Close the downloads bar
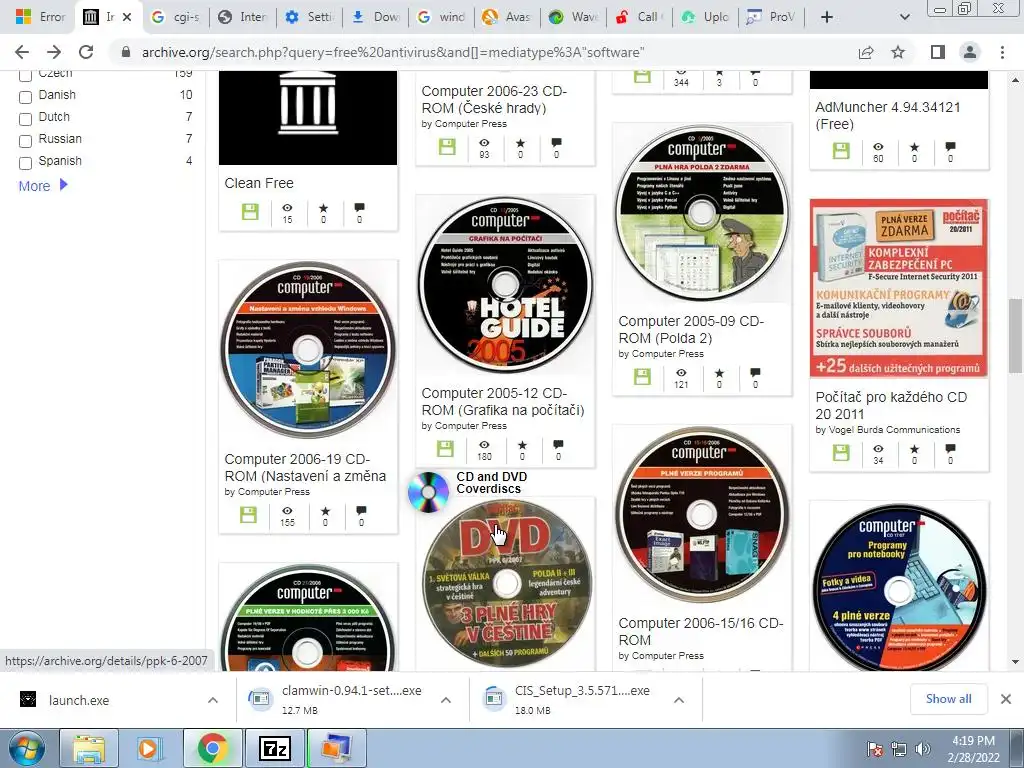 click(x=1006, y=699)
